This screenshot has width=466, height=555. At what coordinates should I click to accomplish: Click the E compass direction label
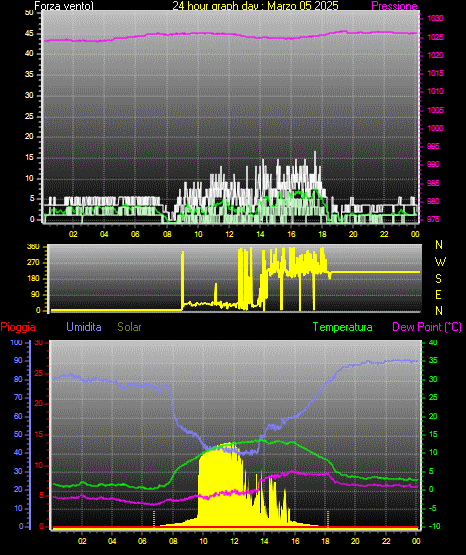(x=438, y=295)
